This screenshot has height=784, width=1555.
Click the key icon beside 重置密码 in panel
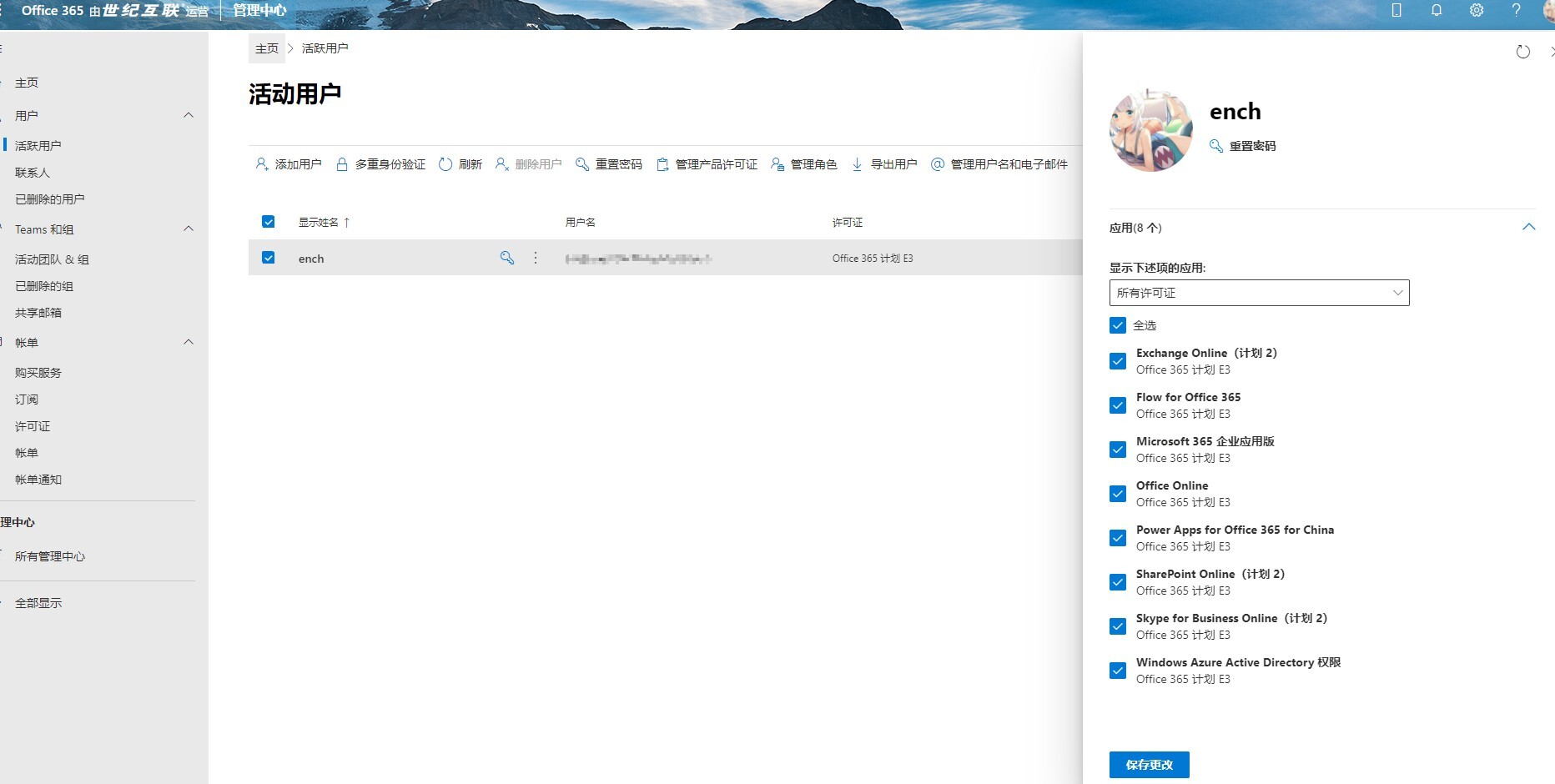coord(1216,146)
